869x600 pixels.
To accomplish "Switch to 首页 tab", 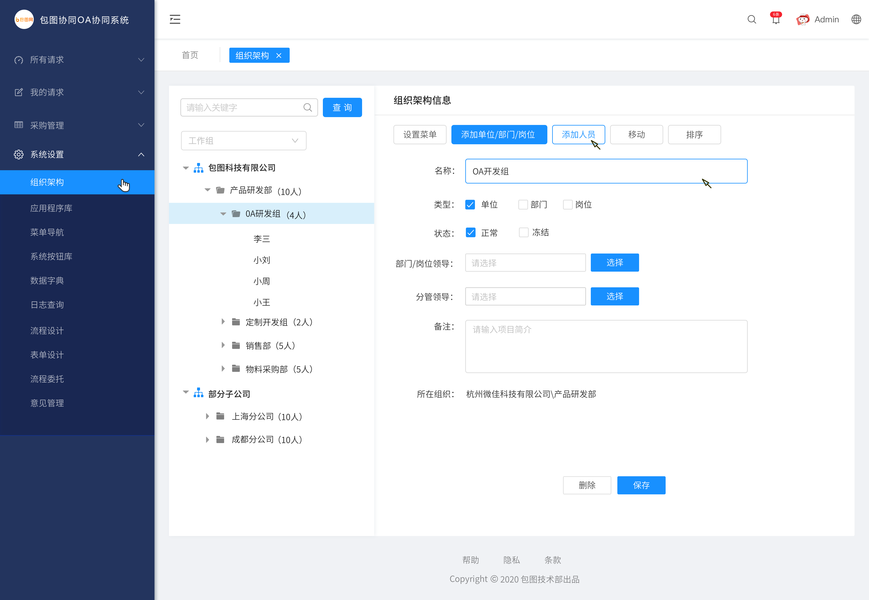I will coord(190,55).
